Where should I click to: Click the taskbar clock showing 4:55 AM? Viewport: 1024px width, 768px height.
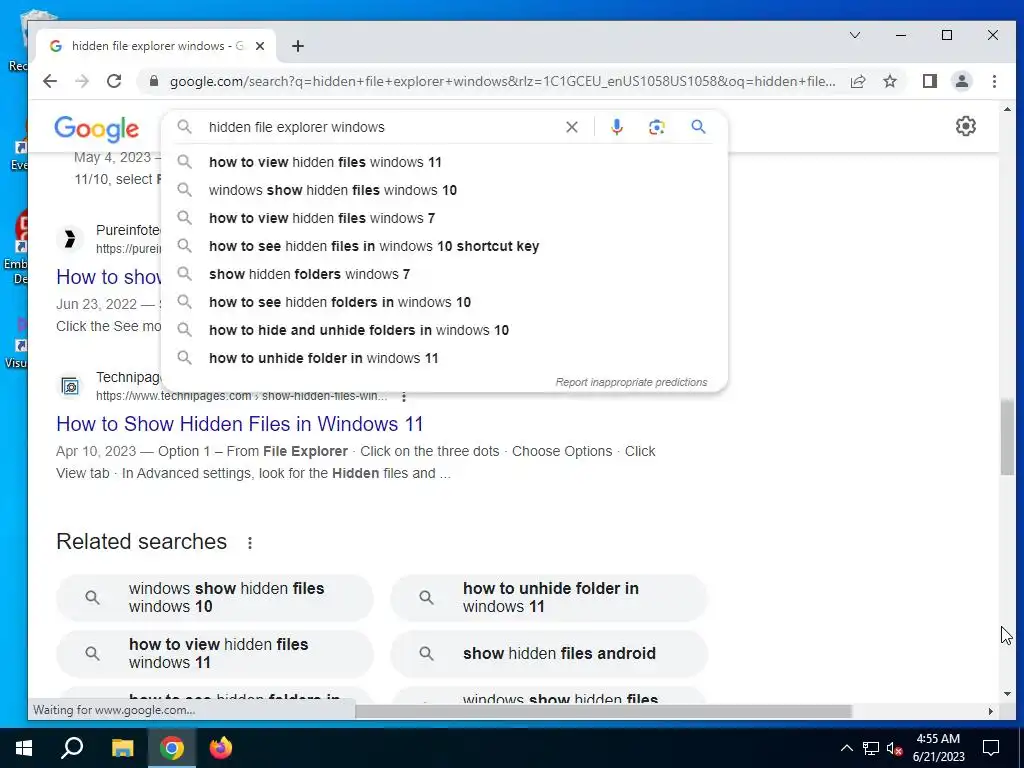pos(938,748)
